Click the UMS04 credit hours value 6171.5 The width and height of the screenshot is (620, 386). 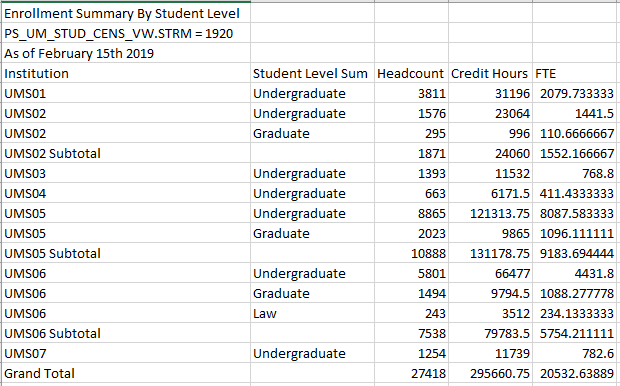490,193
